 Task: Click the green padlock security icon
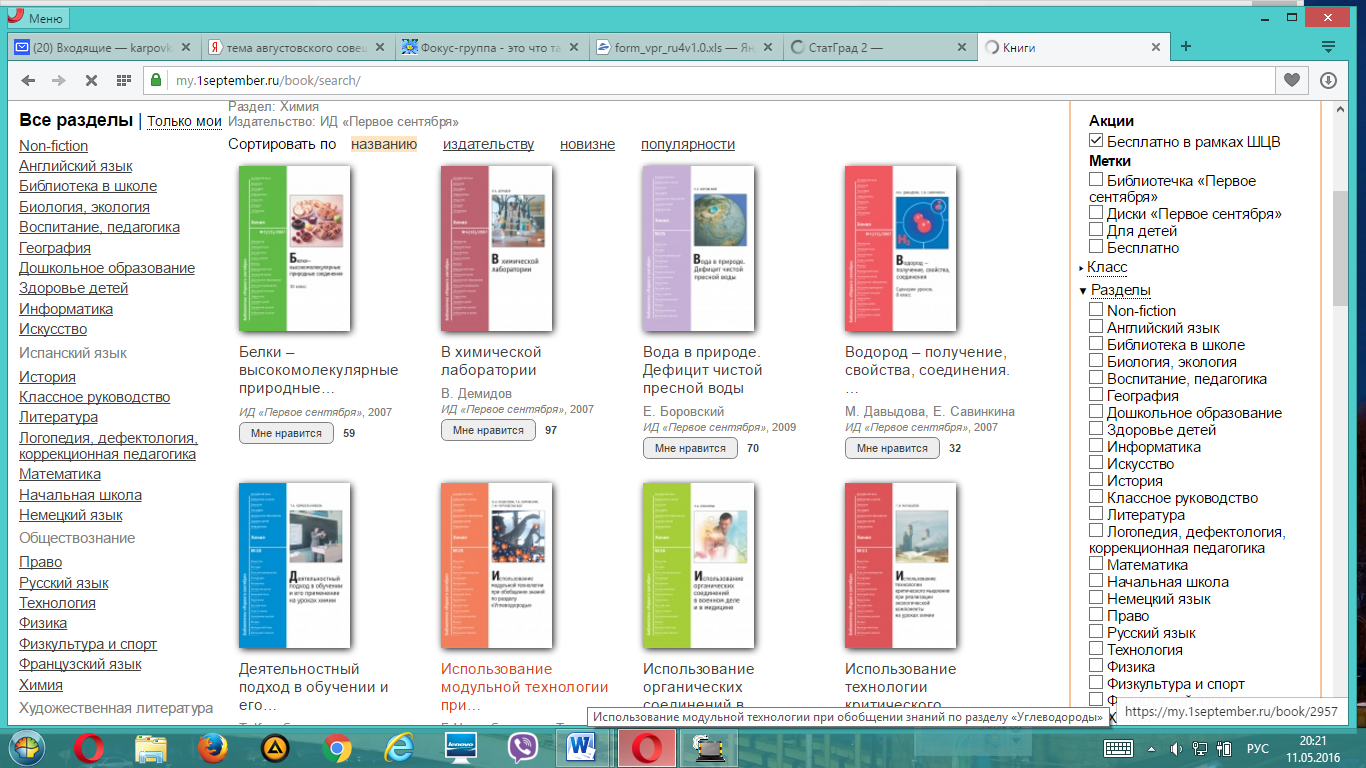pos(156,80)
